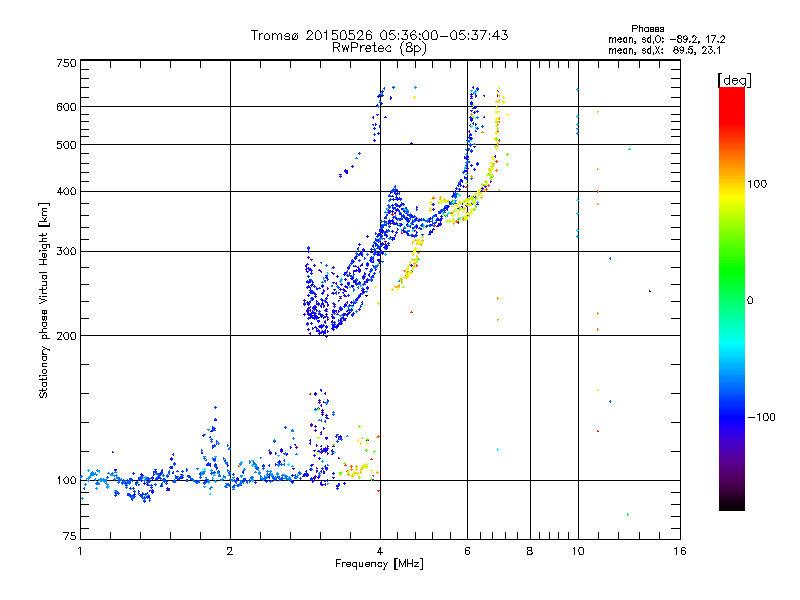Click the 'Stationary phase Virtual Height [km]' axis label
This screenshot has width=800, height=600.
(44, 301)
